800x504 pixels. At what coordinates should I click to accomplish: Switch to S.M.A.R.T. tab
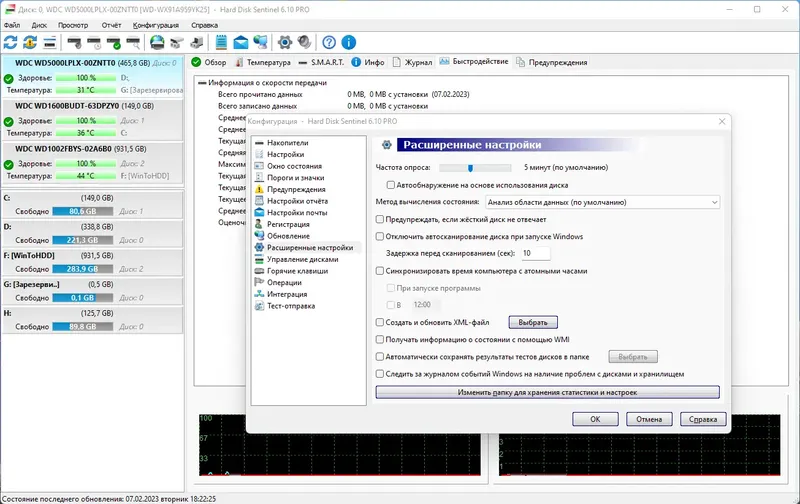[321, 62]
